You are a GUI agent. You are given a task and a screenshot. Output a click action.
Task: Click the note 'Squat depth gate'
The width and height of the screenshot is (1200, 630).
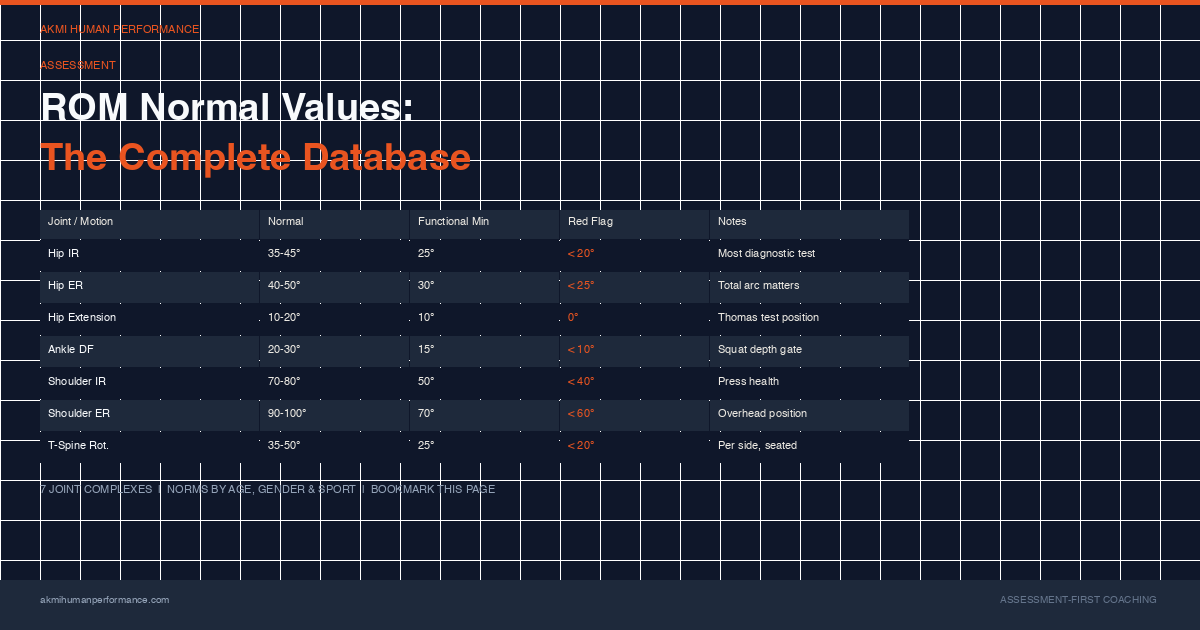(x=760, y=350)
